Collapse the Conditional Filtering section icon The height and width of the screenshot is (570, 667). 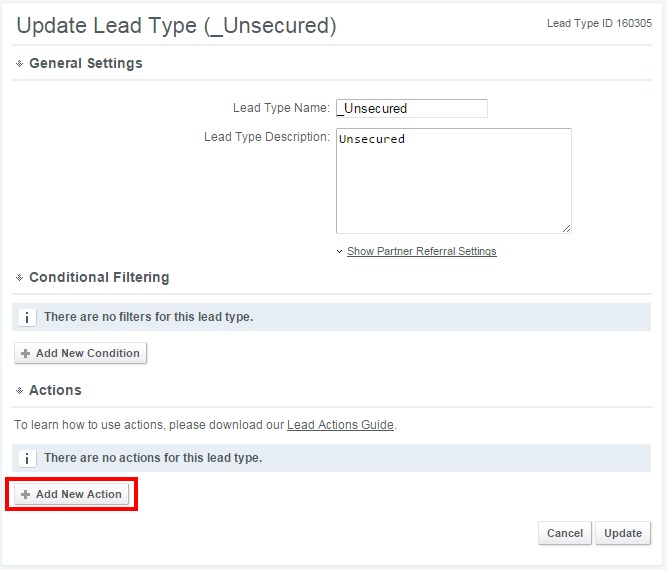click(19, 278)
